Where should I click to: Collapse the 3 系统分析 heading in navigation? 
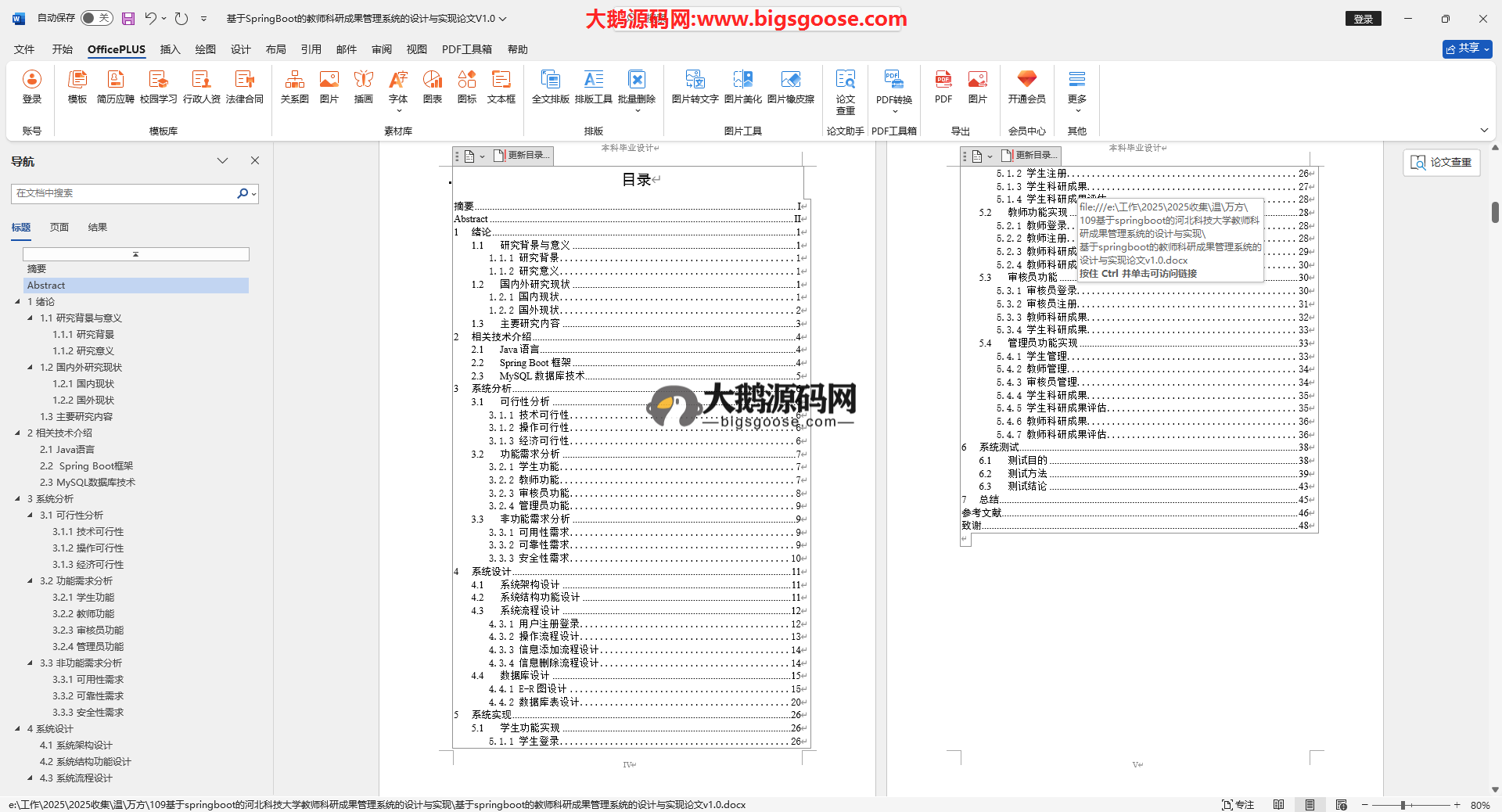pyautogui.click(x=18, y=498)
